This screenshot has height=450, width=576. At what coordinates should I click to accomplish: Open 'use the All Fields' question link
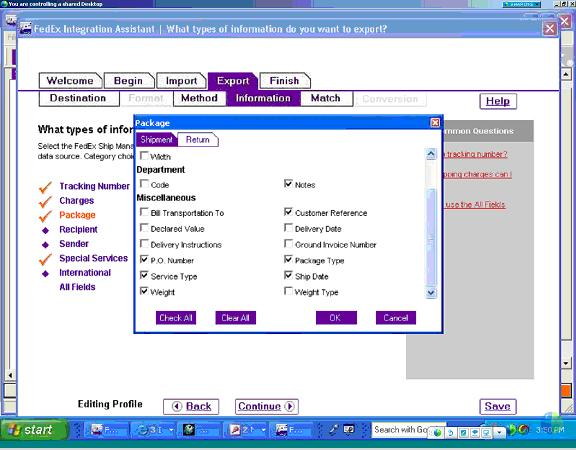click(x=475, y=205)
